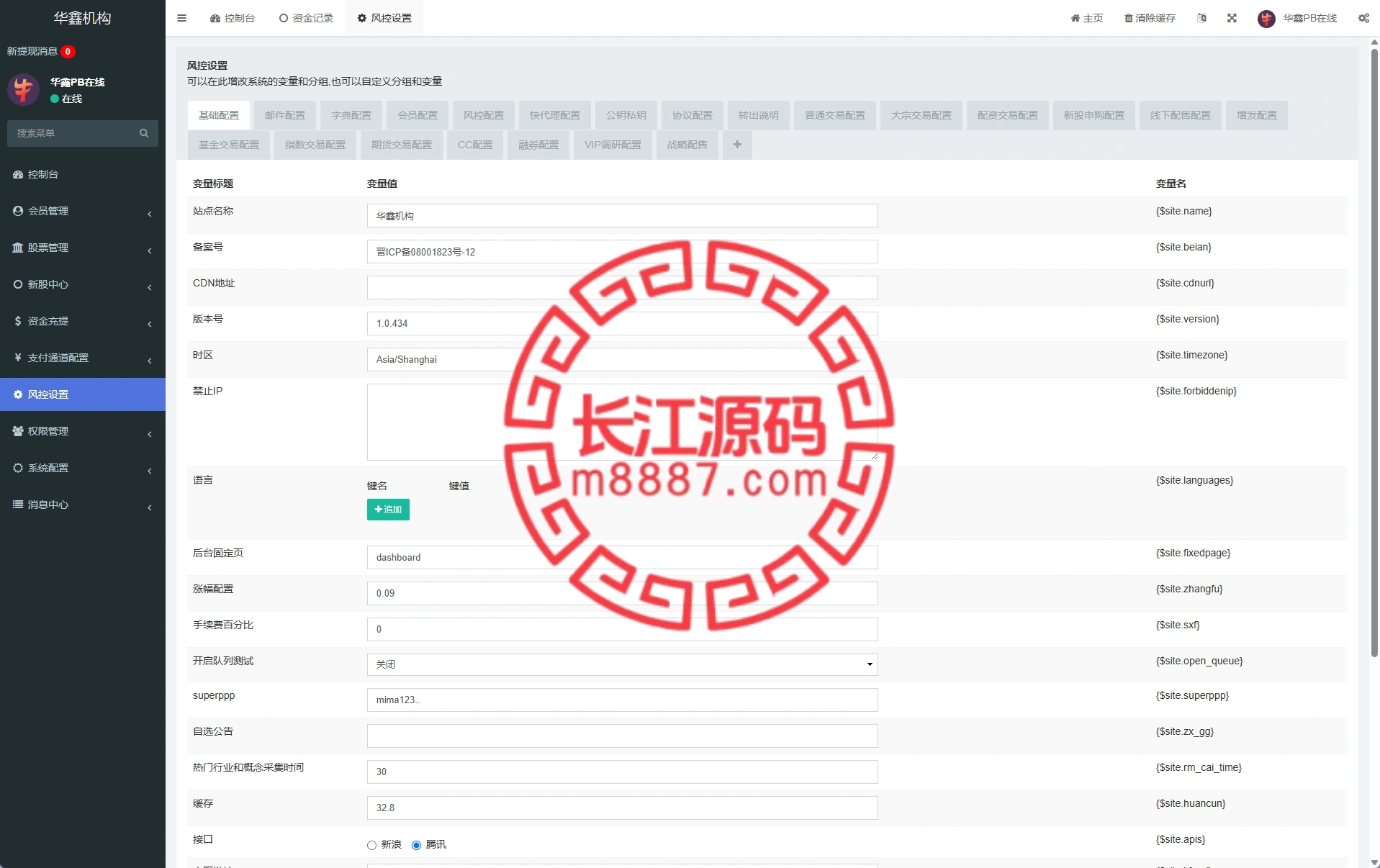Image resolution: width=1380 pixels, height=868 pixels.
Task: Switch to the 邮件配置 tab
Action: point(285,115)
